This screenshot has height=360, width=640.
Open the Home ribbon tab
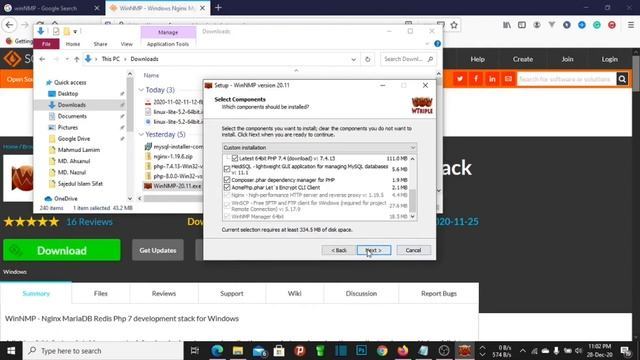(x=73, y=44)
